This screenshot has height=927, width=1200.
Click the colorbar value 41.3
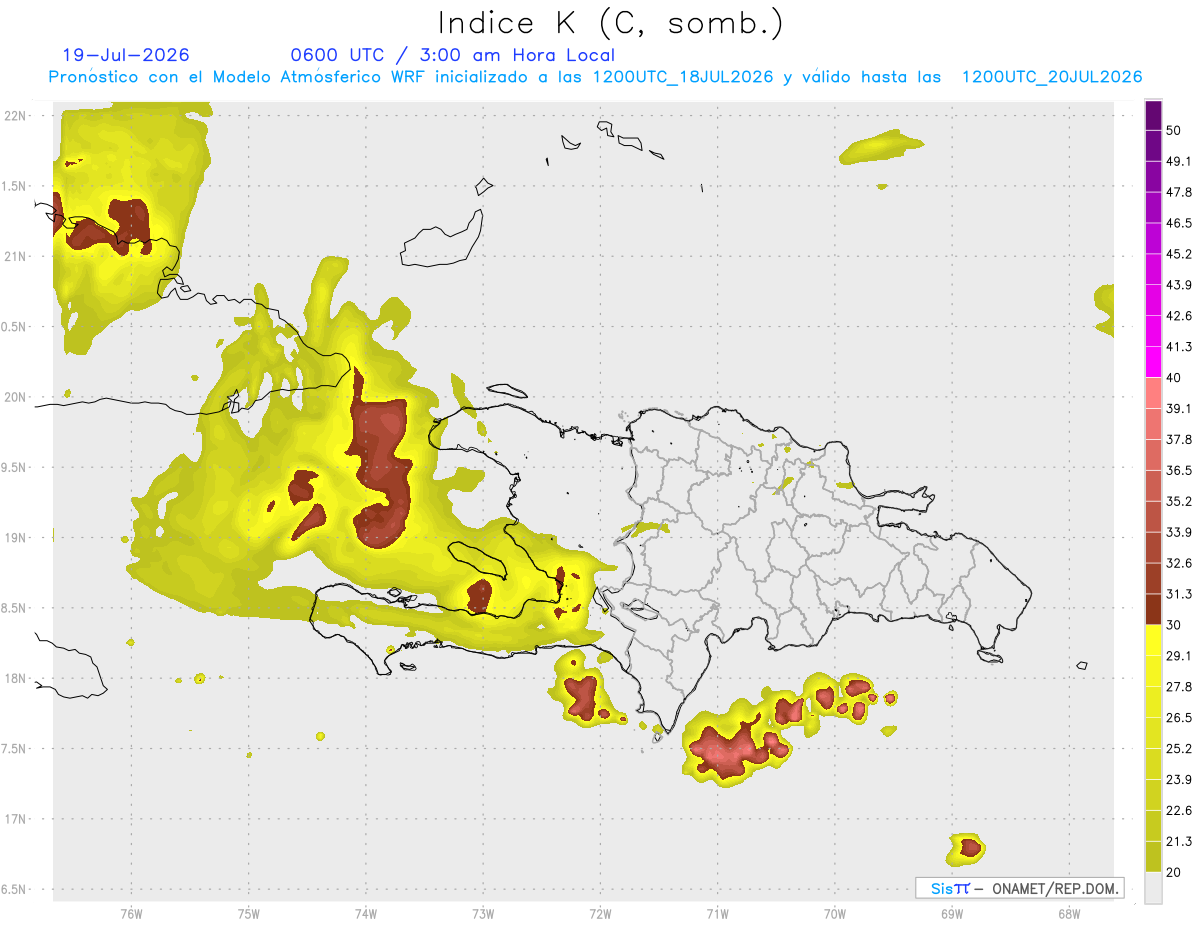(x=1180, y=347)
